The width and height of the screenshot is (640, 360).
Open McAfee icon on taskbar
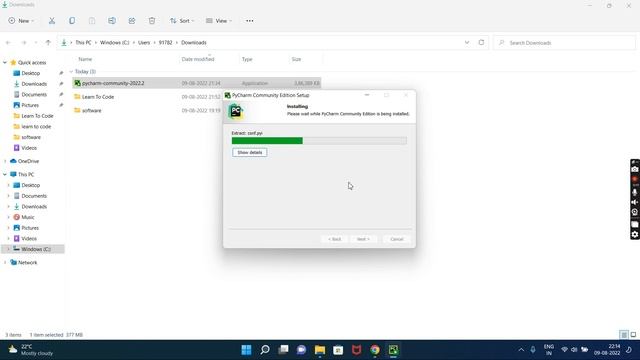(x=357, y=350)
